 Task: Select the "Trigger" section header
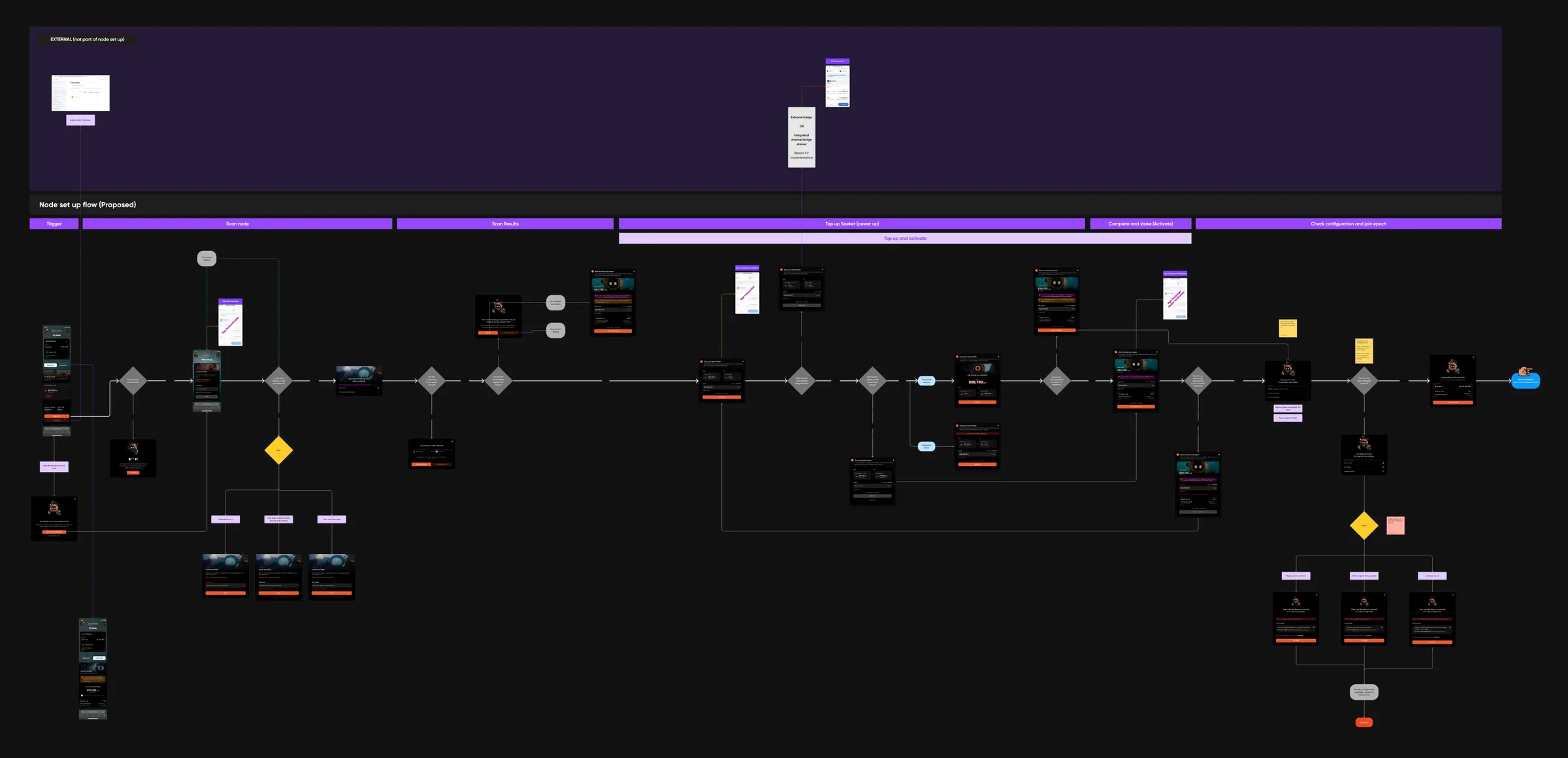54,223
